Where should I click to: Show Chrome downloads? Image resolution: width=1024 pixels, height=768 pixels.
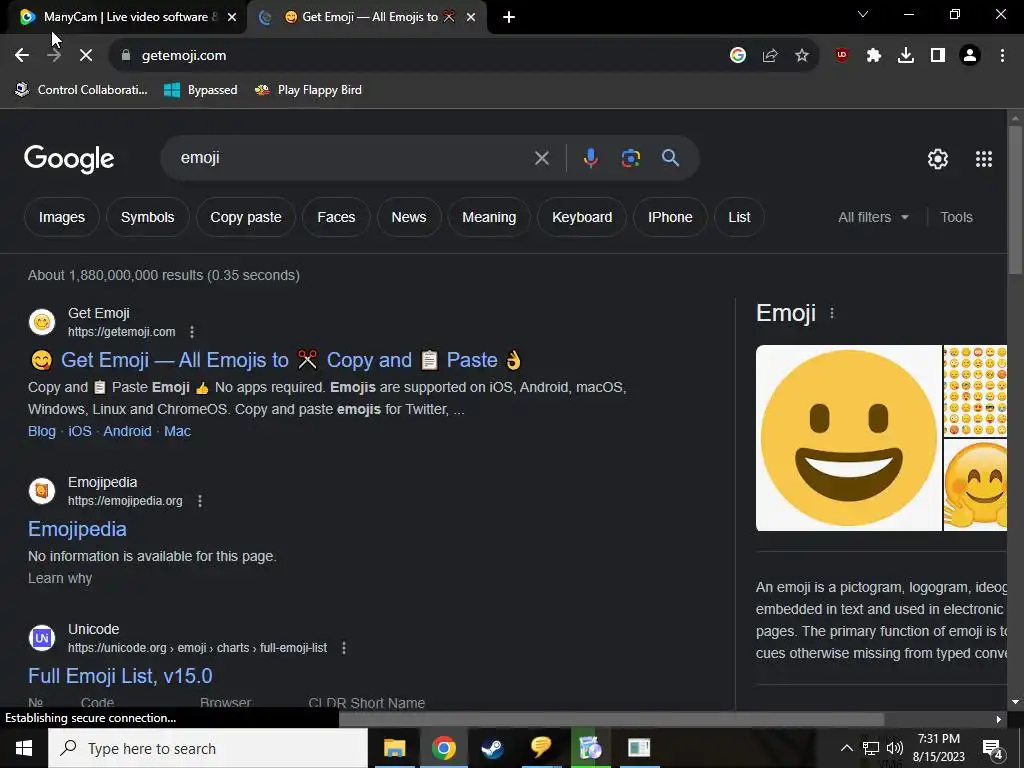point(906,56)
